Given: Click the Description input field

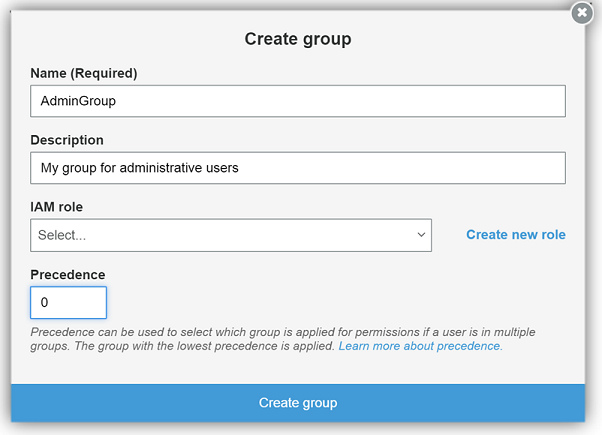Looking at the screenshot, I should click(x=298, y=168).
